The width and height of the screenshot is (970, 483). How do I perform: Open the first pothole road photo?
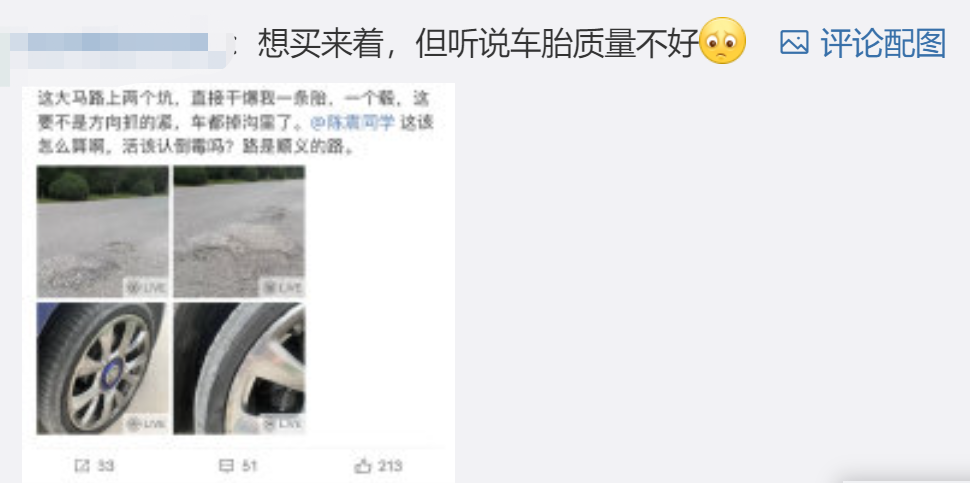[x=102, y=231]
